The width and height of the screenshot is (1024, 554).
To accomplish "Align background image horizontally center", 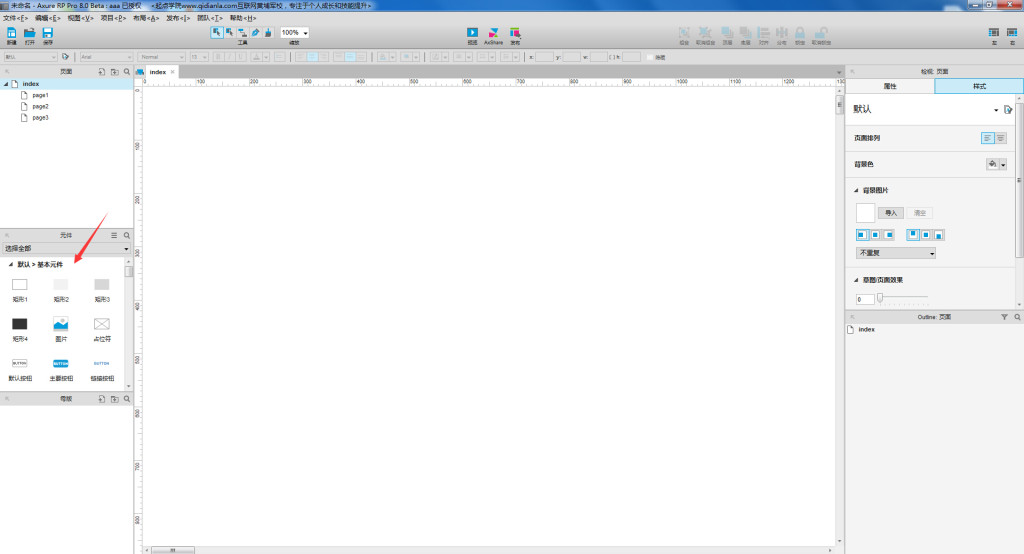I will pyautogui.click(x=875, y=235).
